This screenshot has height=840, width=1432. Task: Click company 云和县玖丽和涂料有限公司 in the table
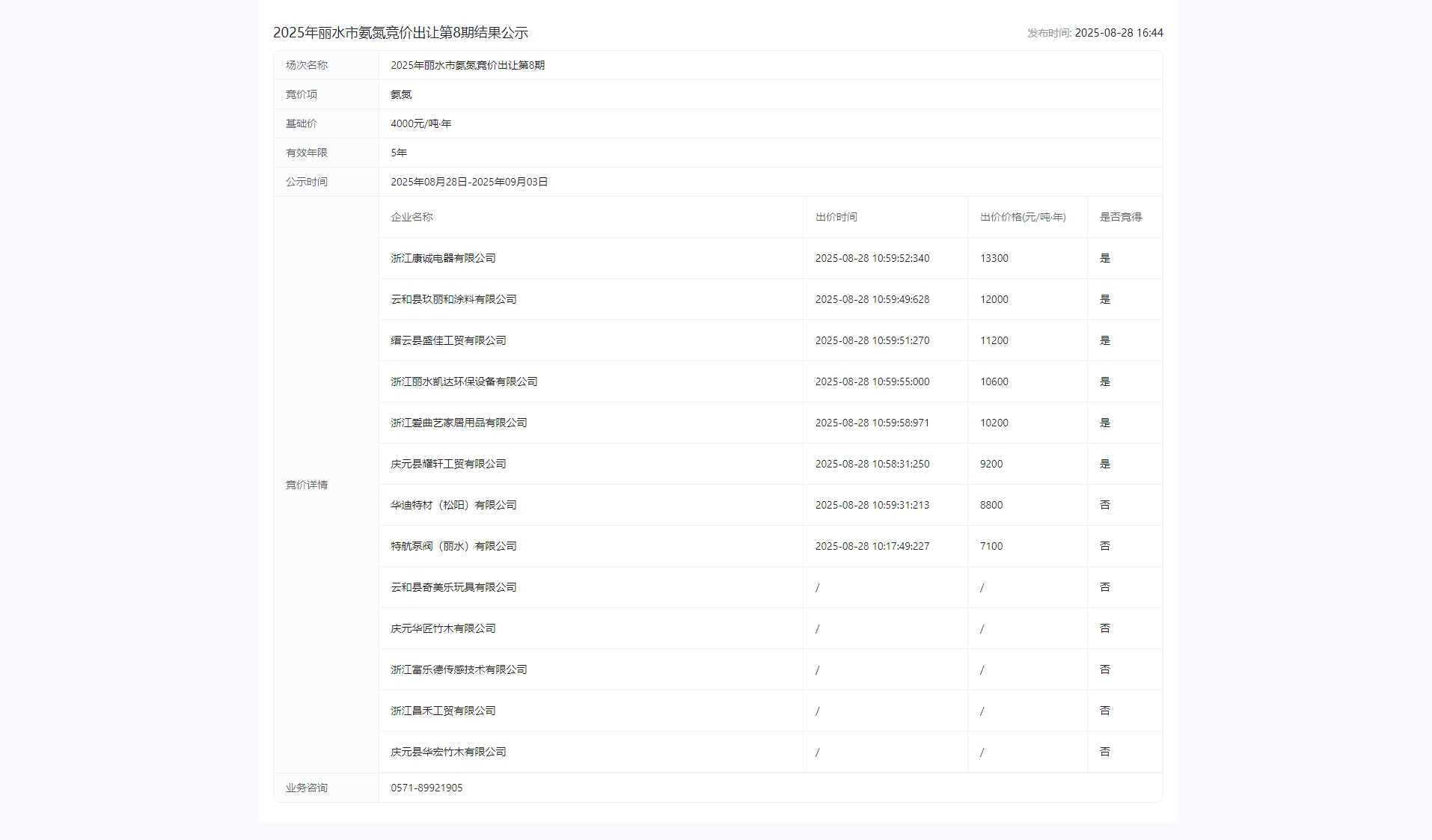coord(453,299)
